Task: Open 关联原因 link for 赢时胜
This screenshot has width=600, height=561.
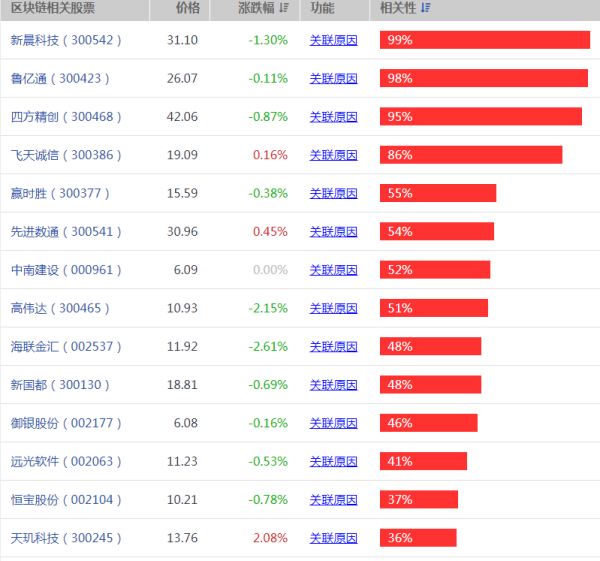Action: tap(333, 193)
